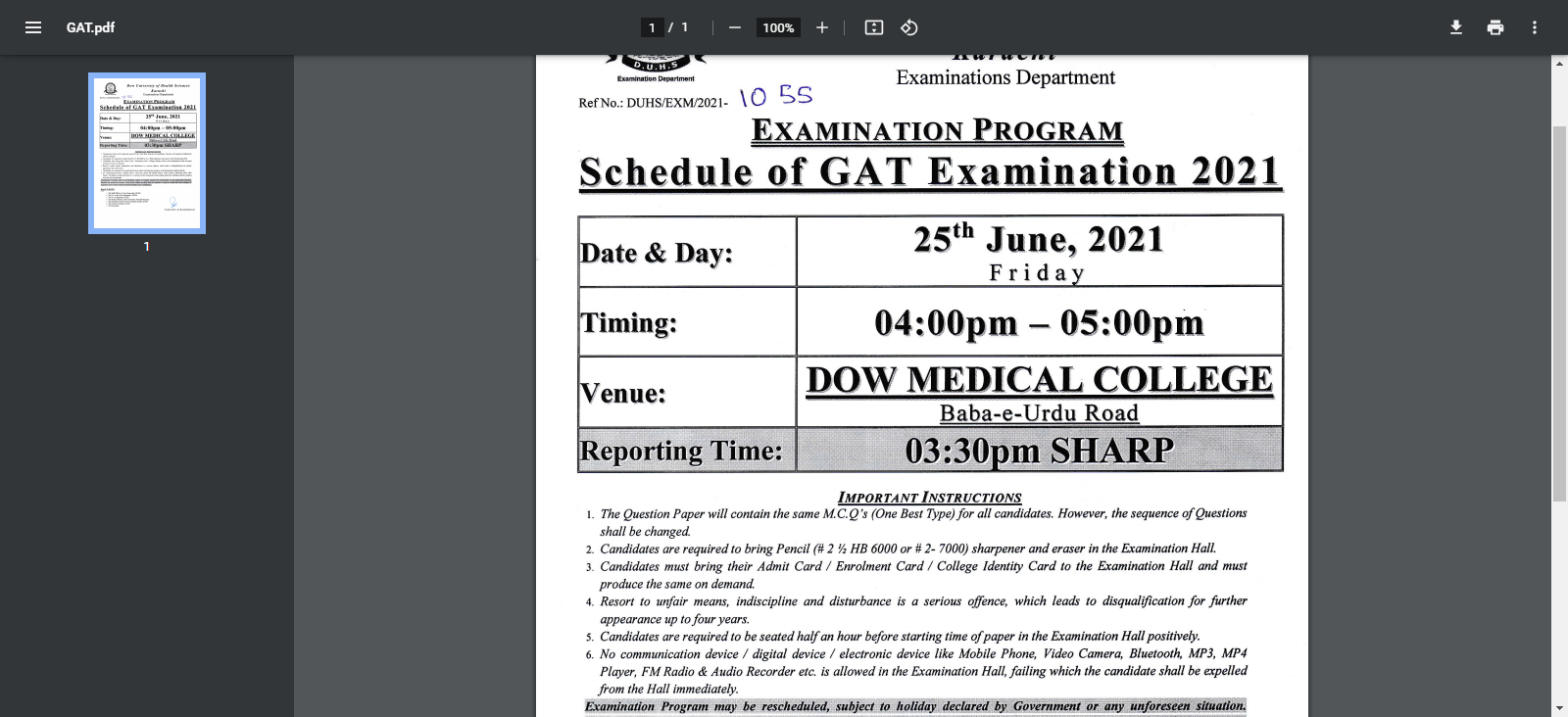This screenshot has width=1568, height=717.
Task: Rotate the document counterclockwise
Action: click(909, 27)
